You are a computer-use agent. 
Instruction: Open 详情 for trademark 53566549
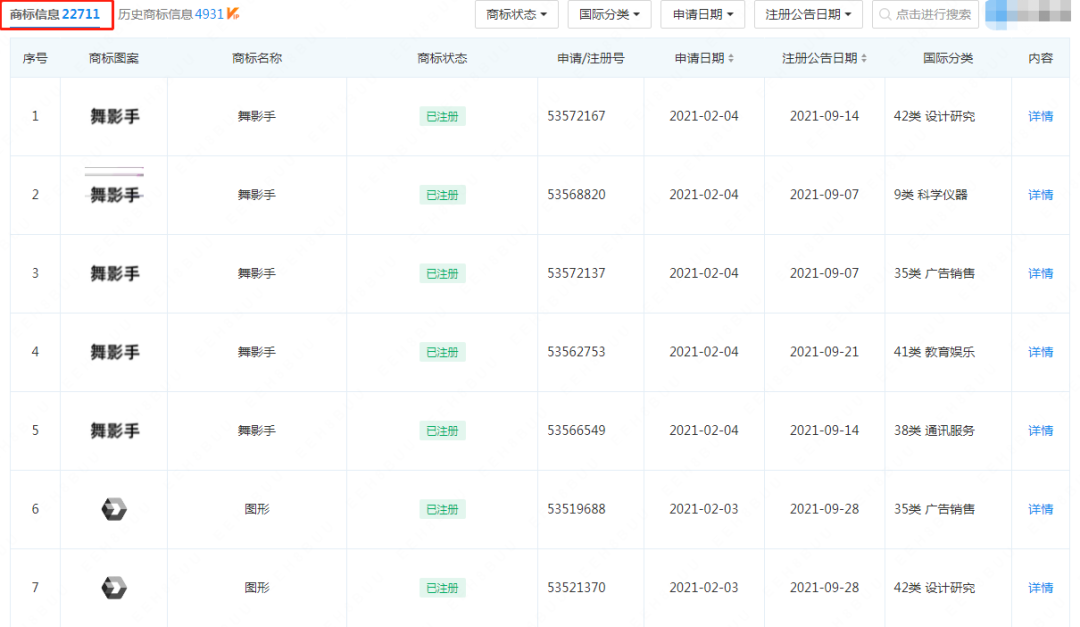[x=1040, y=431]
